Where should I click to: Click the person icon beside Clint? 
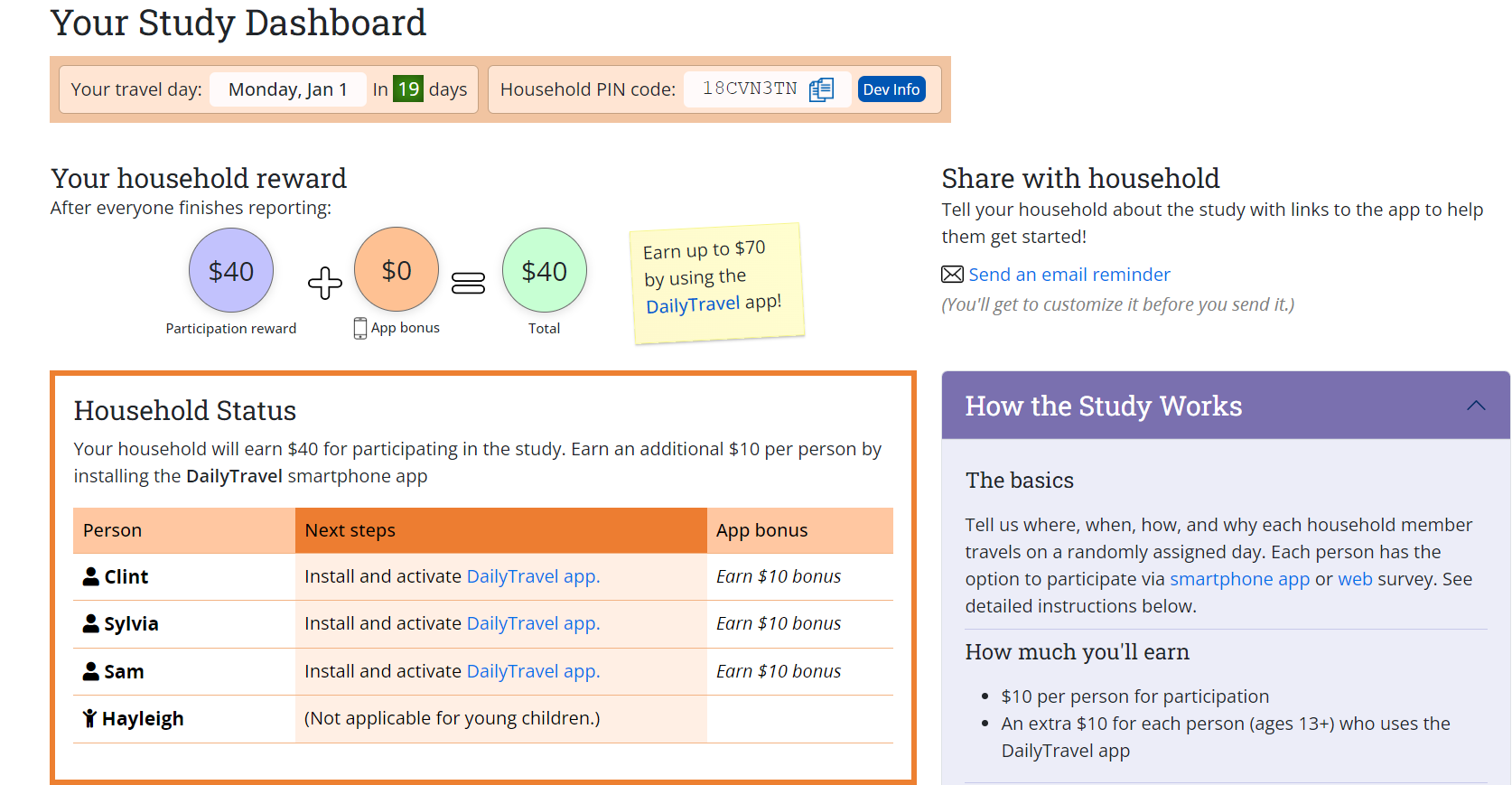coord(91,576)
